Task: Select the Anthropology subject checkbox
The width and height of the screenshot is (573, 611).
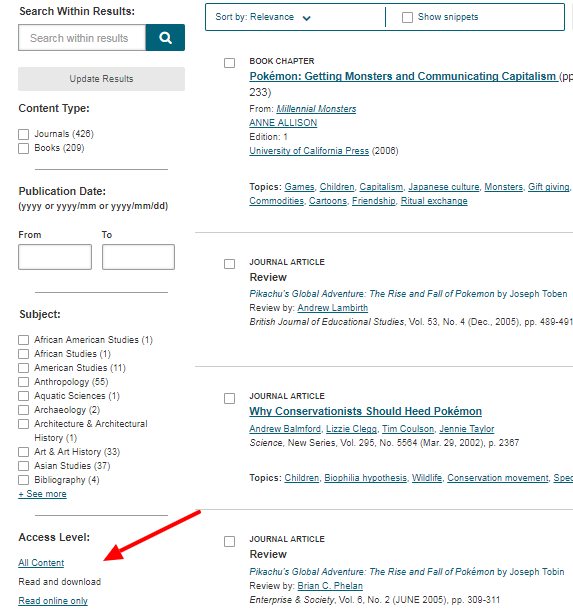Action: click(x=23, y=382)
